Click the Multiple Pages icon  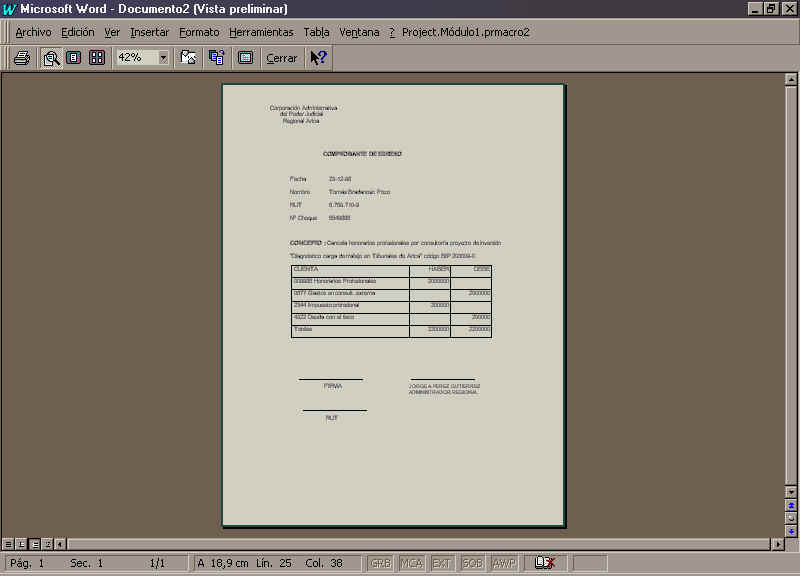coord(97,58)
